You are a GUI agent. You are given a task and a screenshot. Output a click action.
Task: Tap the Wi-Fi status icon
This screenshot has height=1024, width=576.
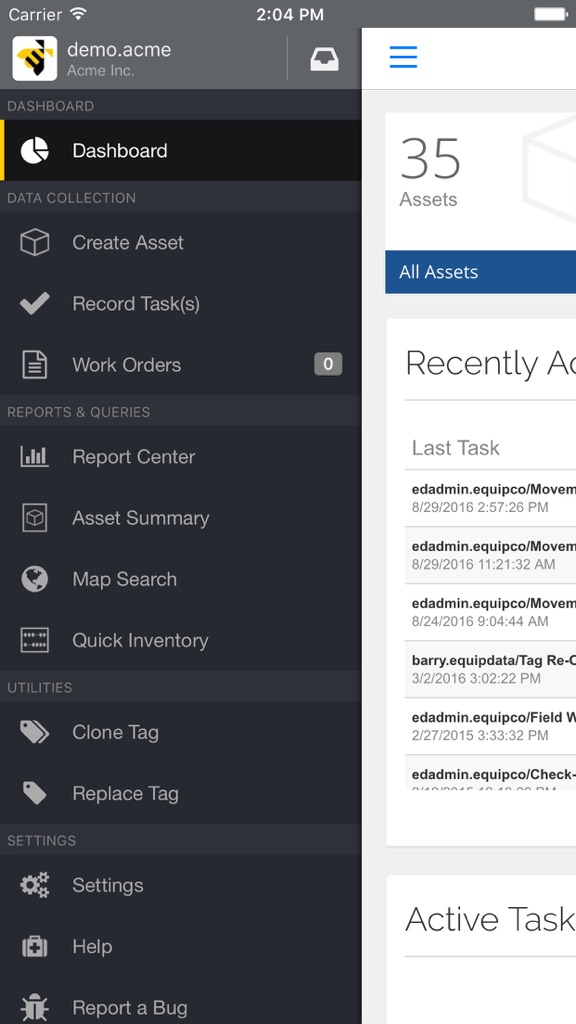tap(78, 14)
